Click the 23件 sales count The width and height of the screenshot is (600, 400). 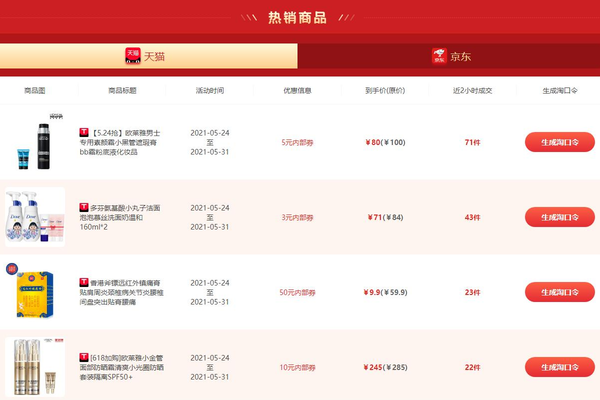(472, 292)
